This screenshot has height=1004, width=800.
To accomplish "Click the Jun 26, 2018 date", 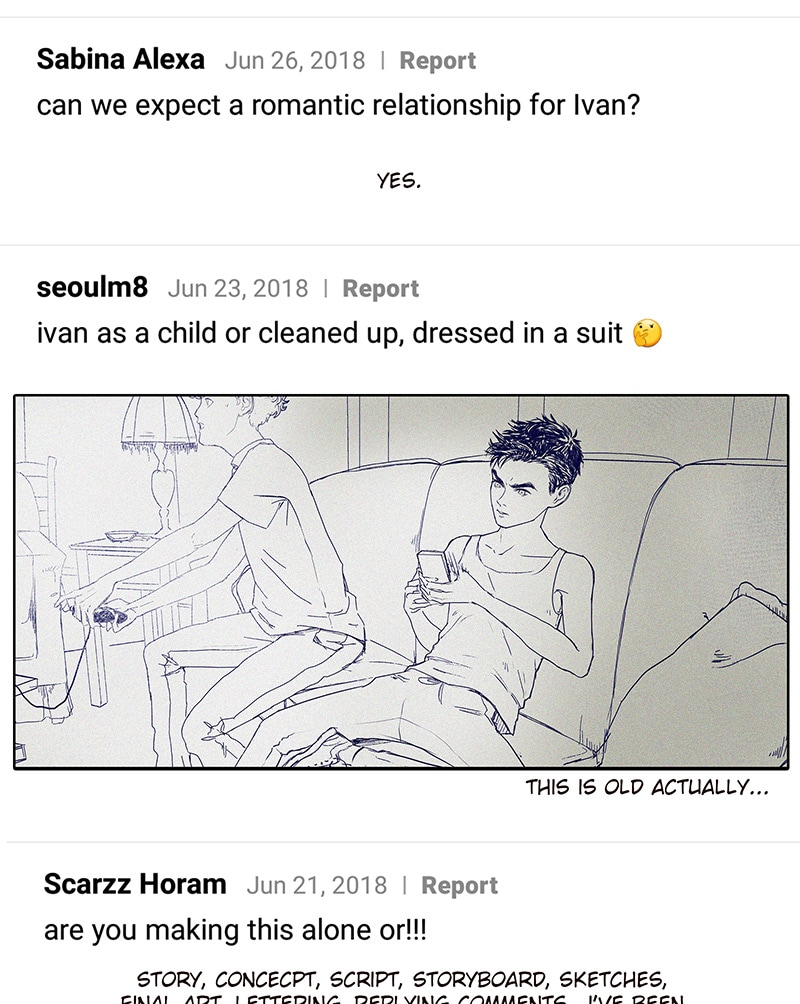I will [294, 60].
